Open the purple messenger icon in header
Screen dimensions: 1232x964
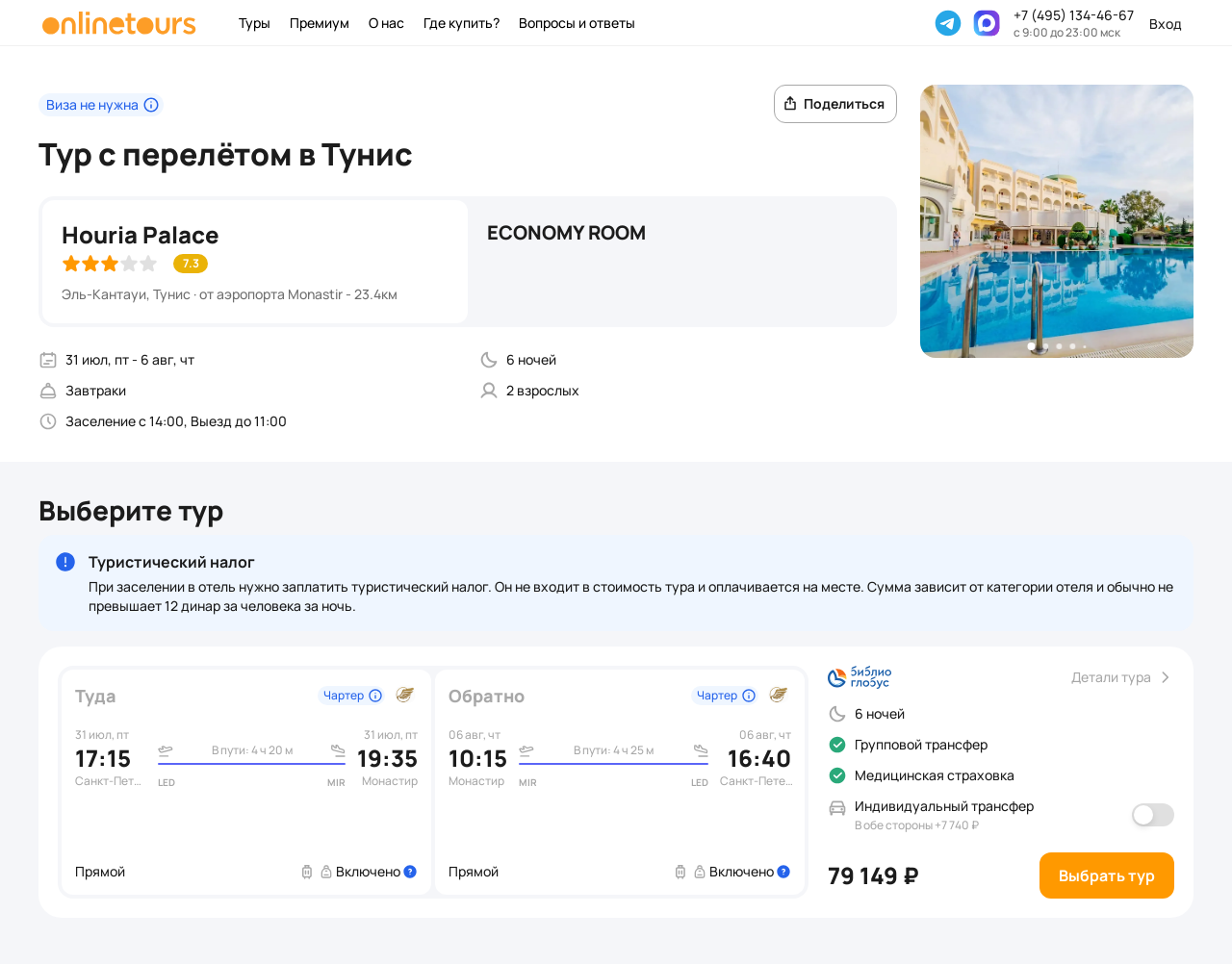click(987, 23)
